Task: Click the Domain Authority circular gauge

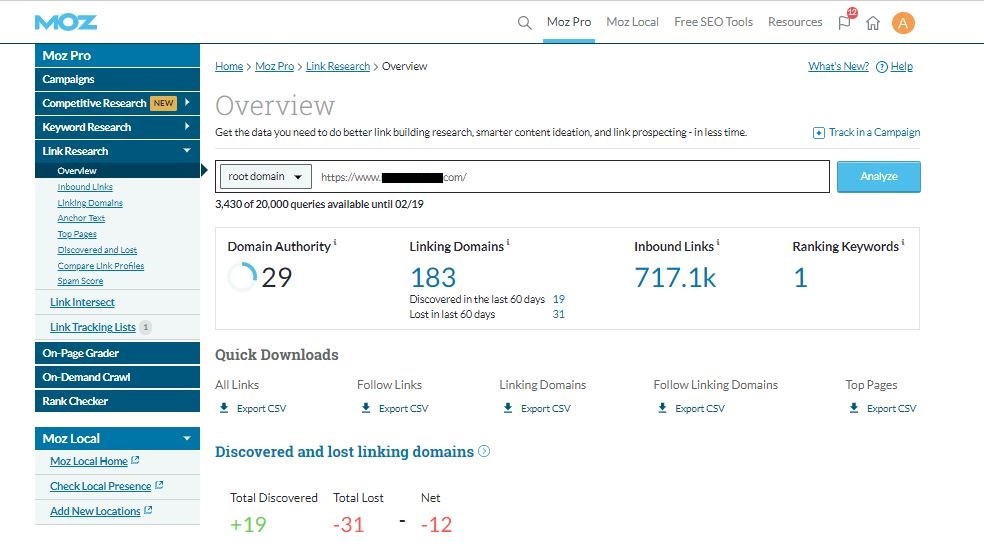Action: [x=242, y=277]
